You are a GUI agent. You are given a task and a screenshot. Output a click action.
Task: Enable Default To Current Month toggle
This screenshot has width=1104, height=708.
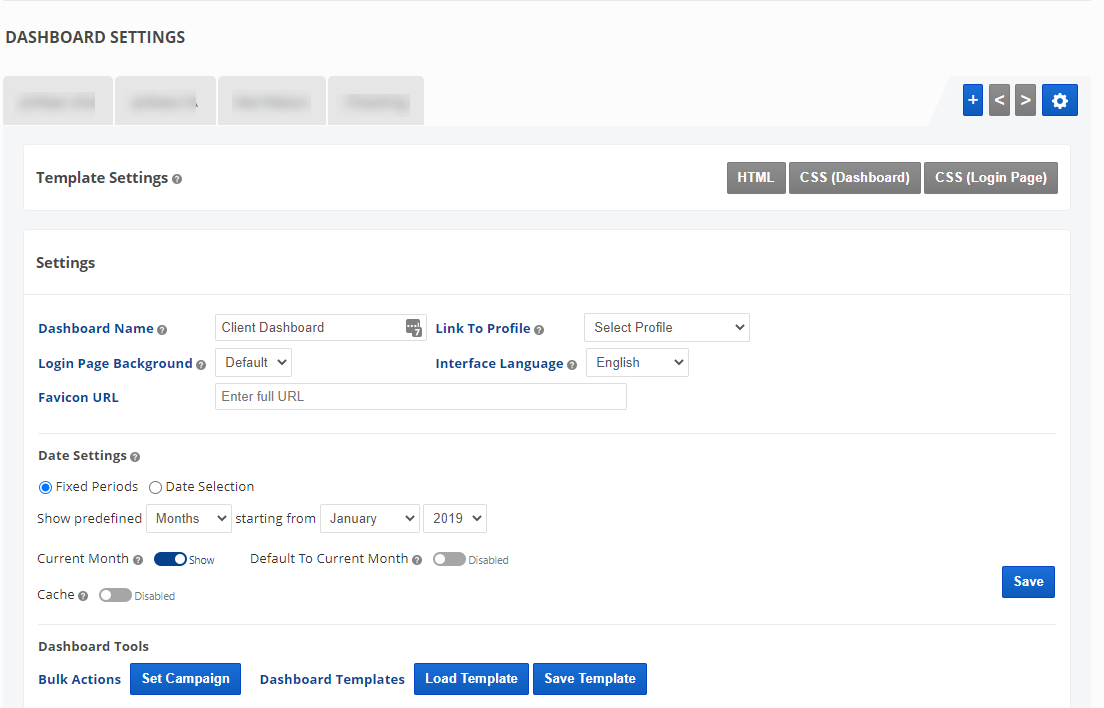pos(449,560)
